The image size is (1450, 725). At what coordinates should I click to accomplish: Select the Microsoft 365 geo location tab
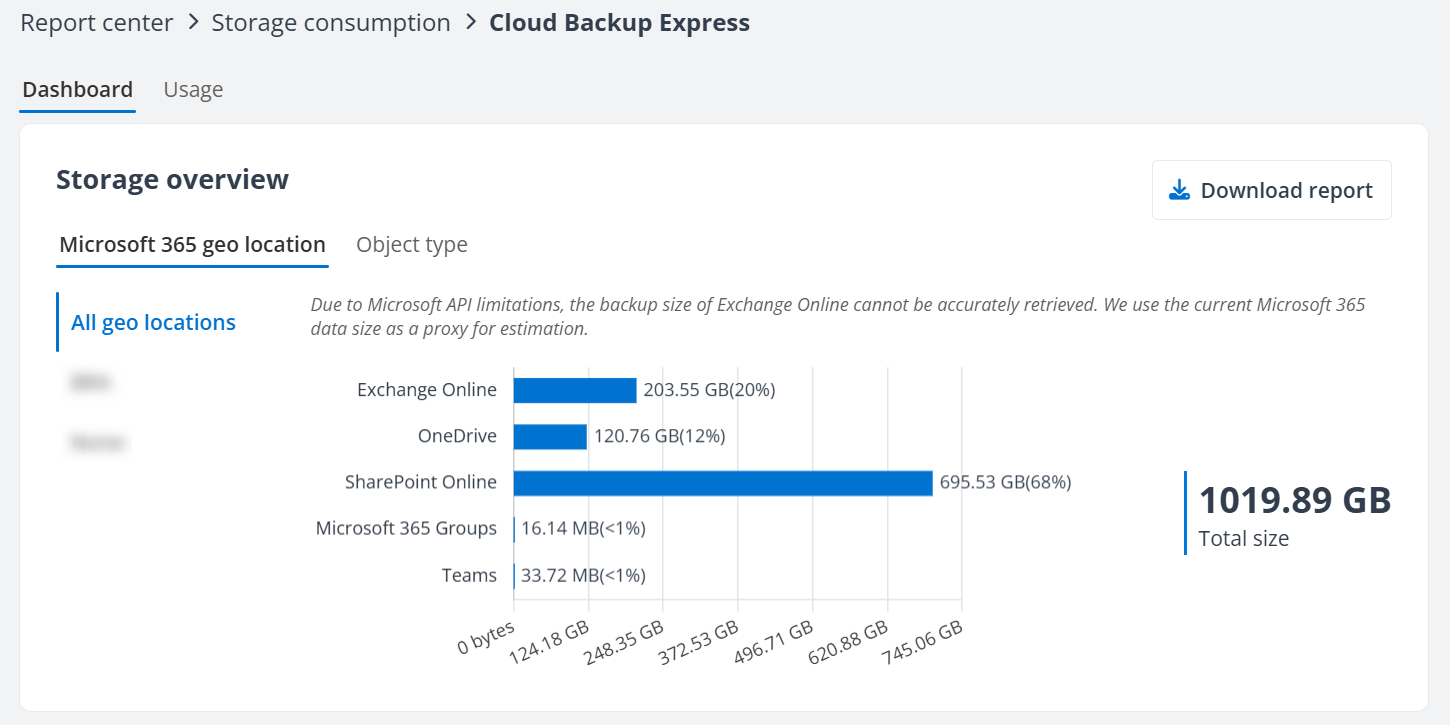192,244
